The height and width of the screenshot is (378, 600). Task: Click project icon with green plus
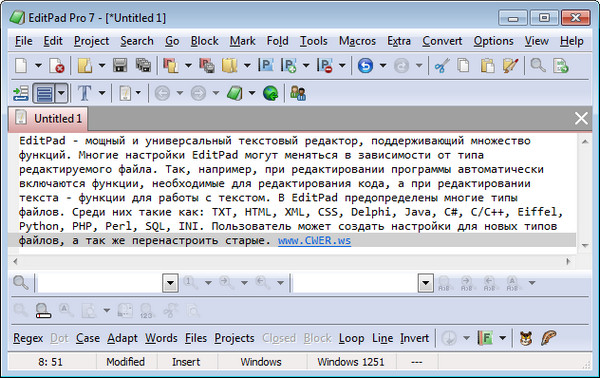(x=289, y=65)
